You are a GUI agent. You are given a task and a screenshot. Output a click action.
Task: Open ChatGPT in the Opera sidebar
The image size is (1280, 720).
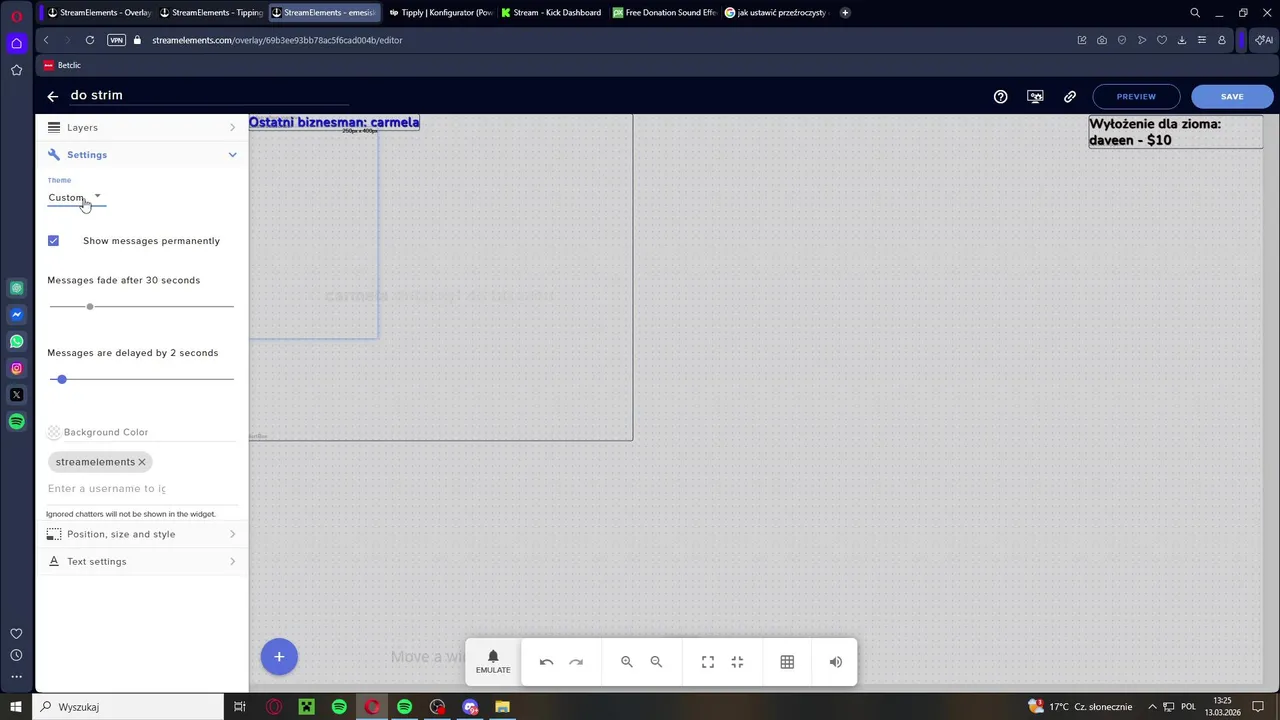pos(16,288)
